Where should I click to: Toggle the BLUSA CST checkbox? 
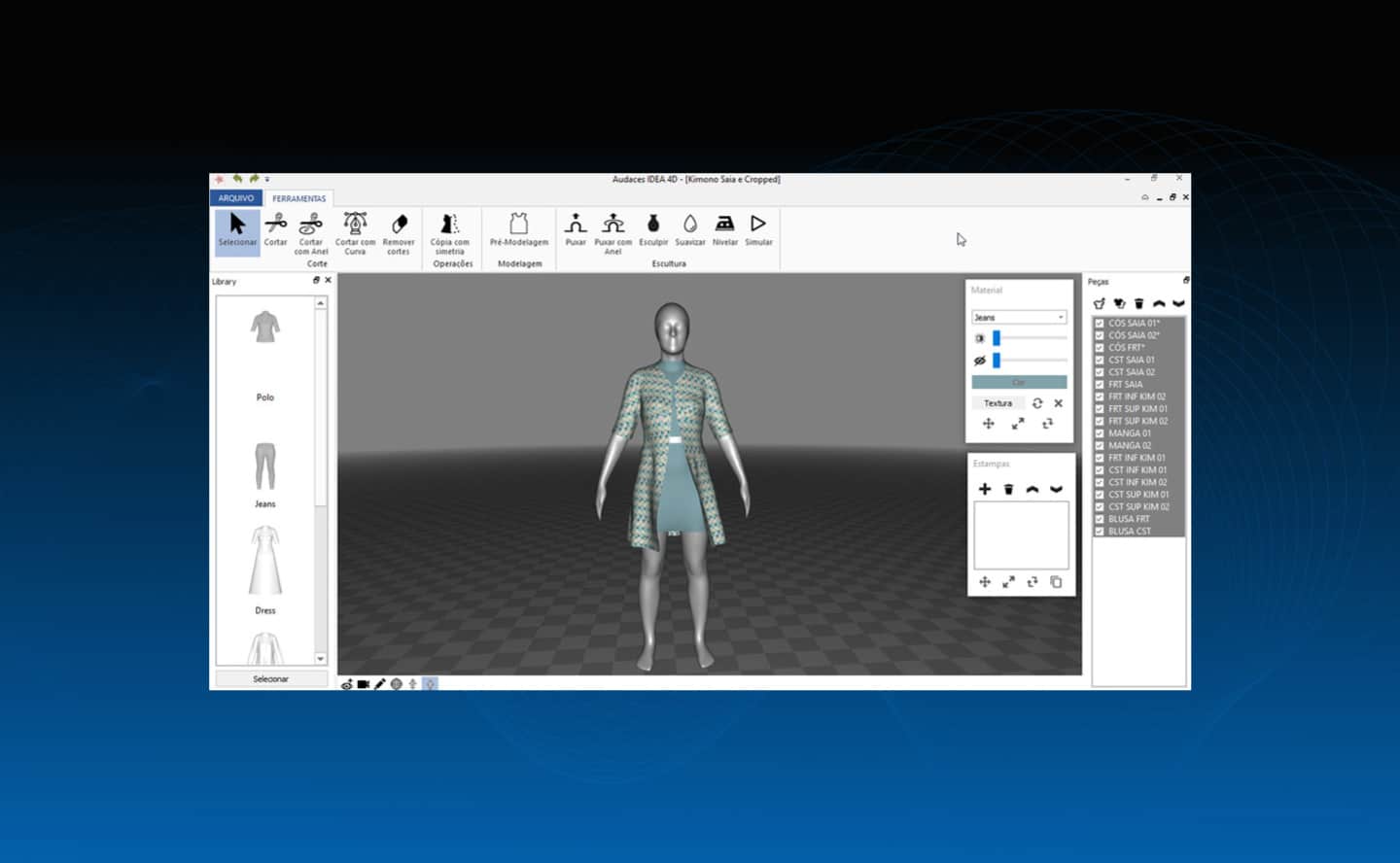(x=1100, y=532)
